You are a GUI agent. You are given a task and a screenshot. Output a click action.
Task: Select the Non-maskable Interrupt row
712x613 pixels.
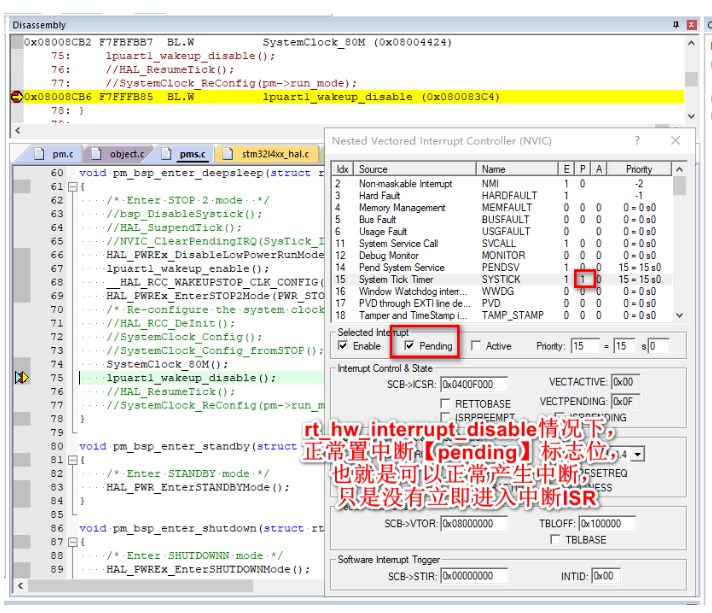(501, 183)
